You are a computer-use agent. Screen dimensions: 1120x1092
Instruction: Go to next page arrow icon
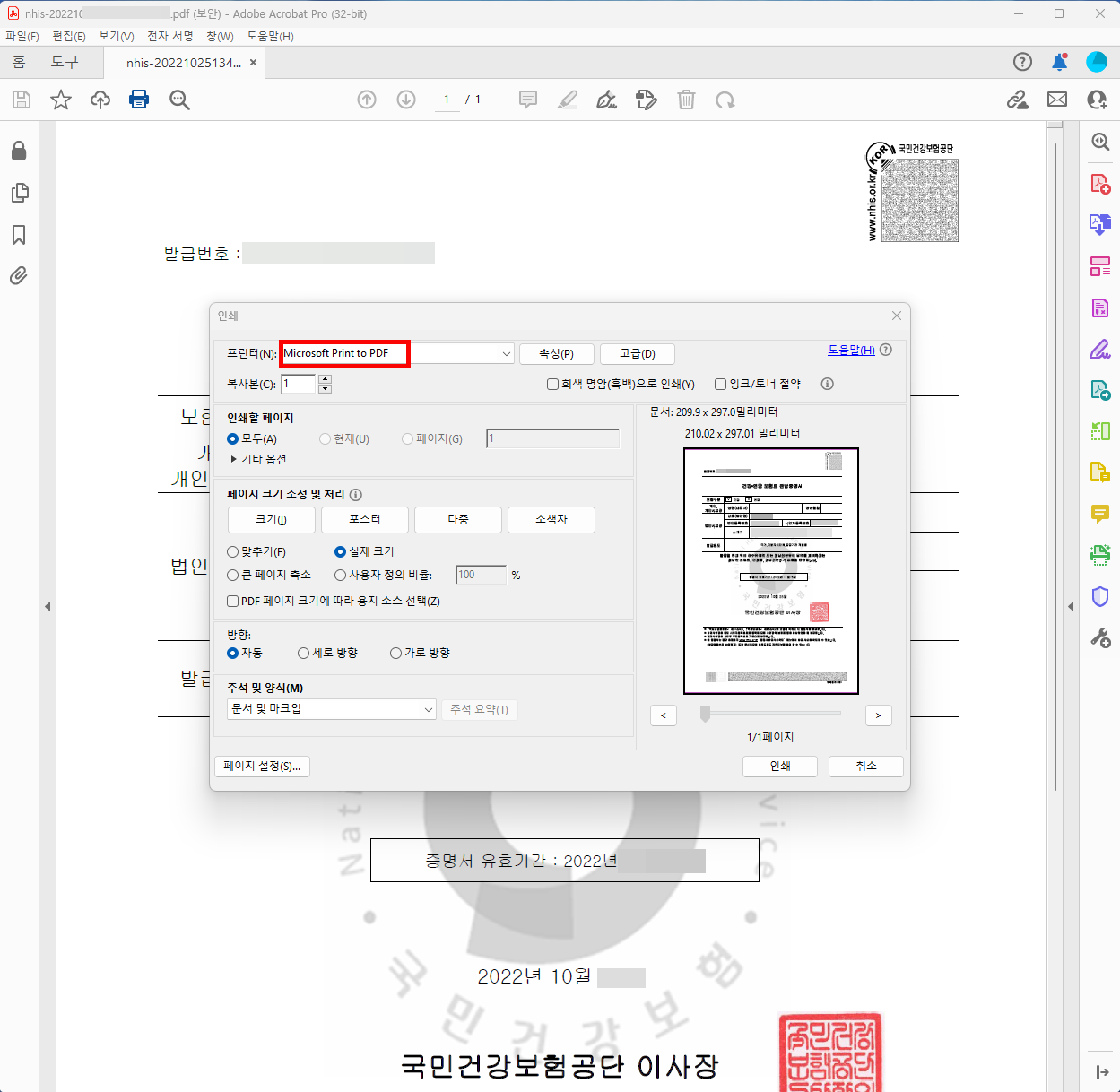406,100
